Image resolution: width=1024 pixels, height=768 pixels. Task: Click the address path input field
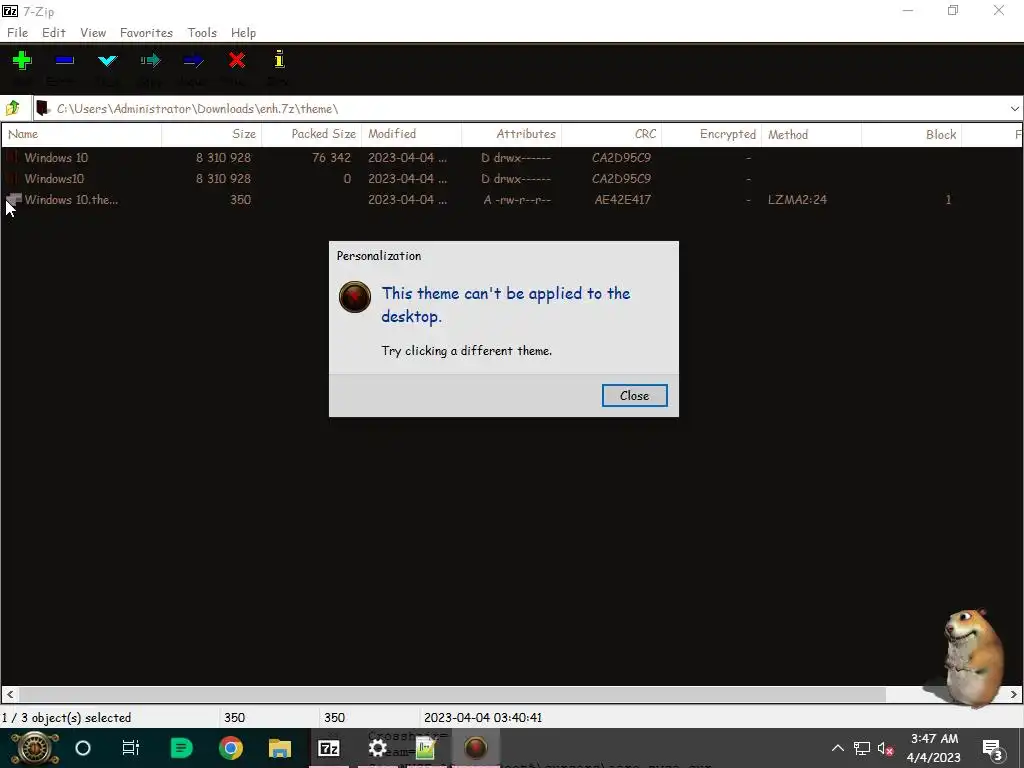coord(522,108)
